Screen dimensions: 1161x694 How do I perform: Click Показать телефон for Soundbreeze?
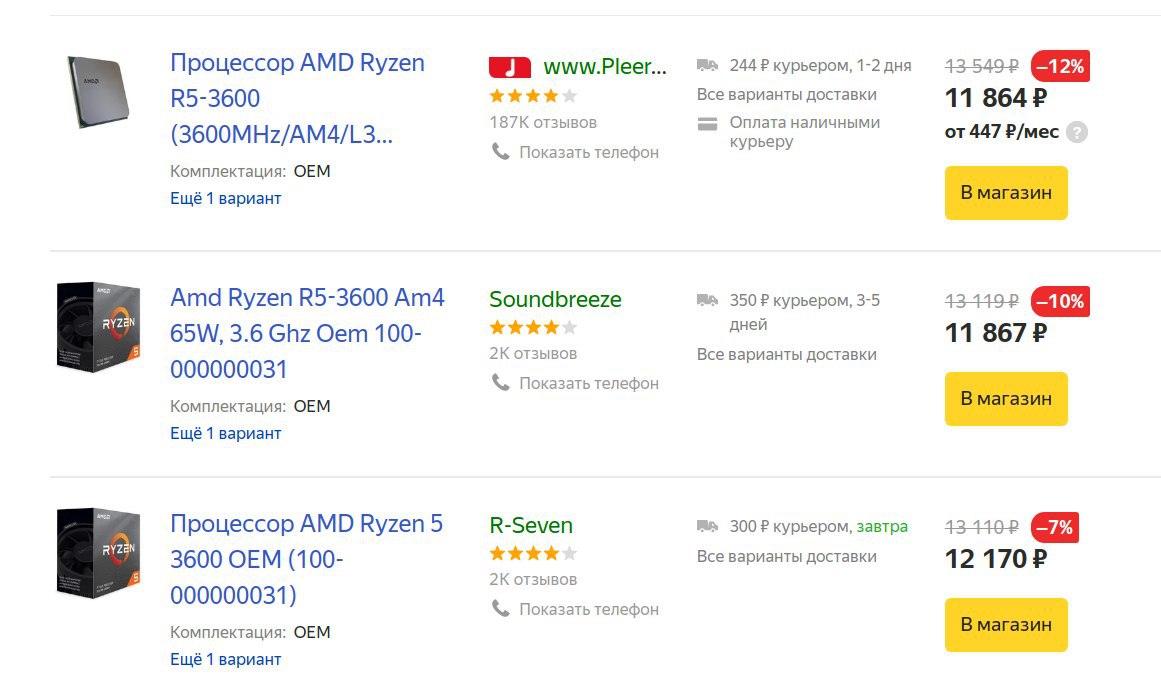click(589, 384)
